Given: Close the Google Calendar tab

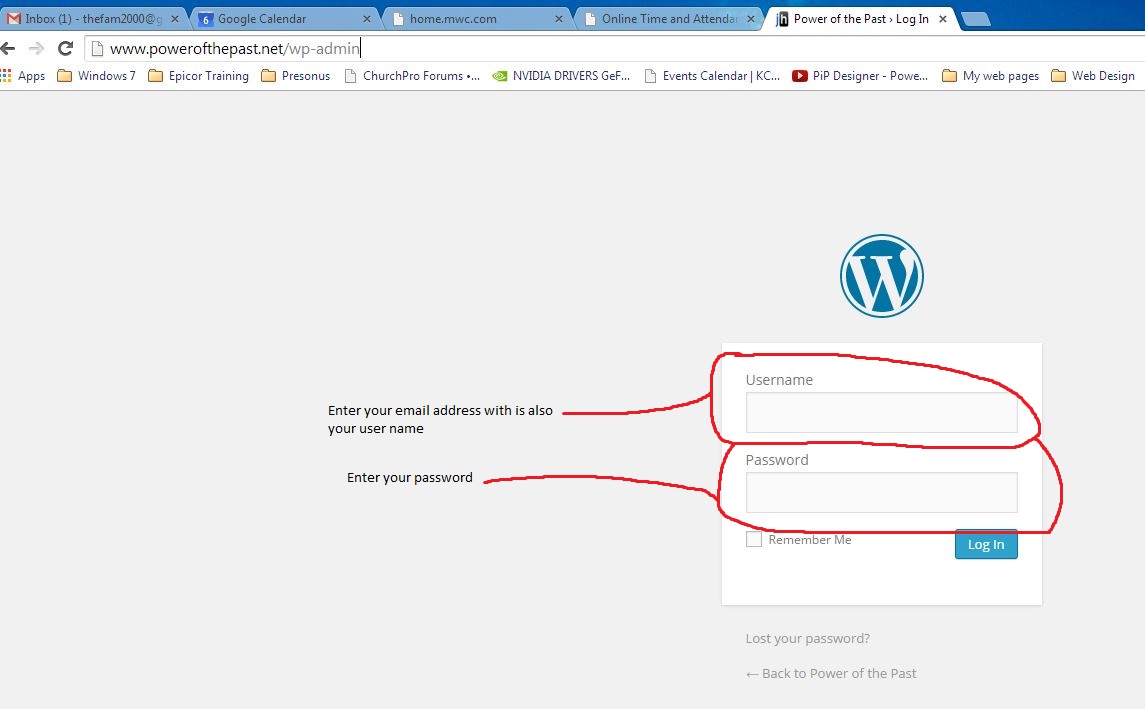Looking at the screenshot, I should 367,19.
